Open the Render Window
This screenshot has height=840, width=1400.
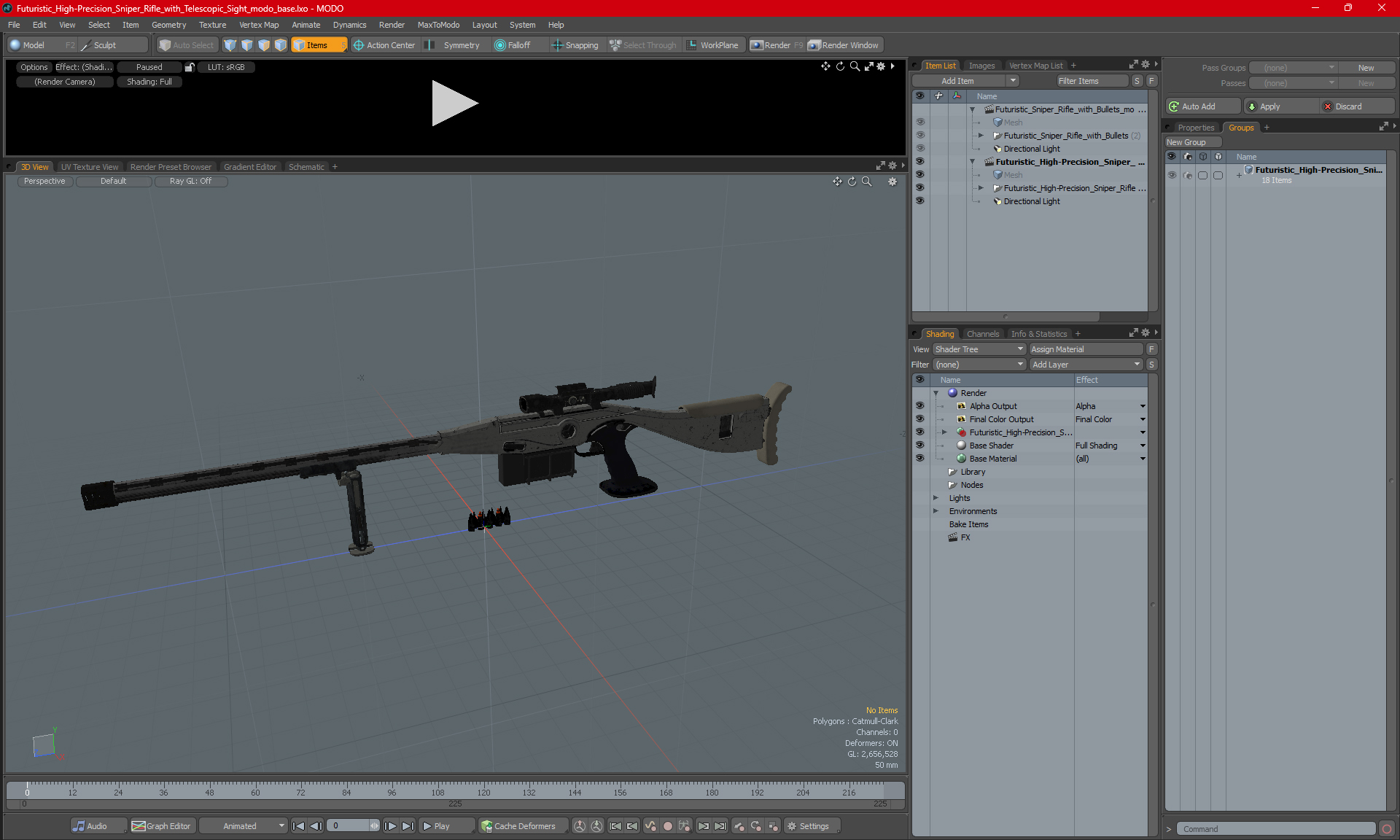point(844,45)
